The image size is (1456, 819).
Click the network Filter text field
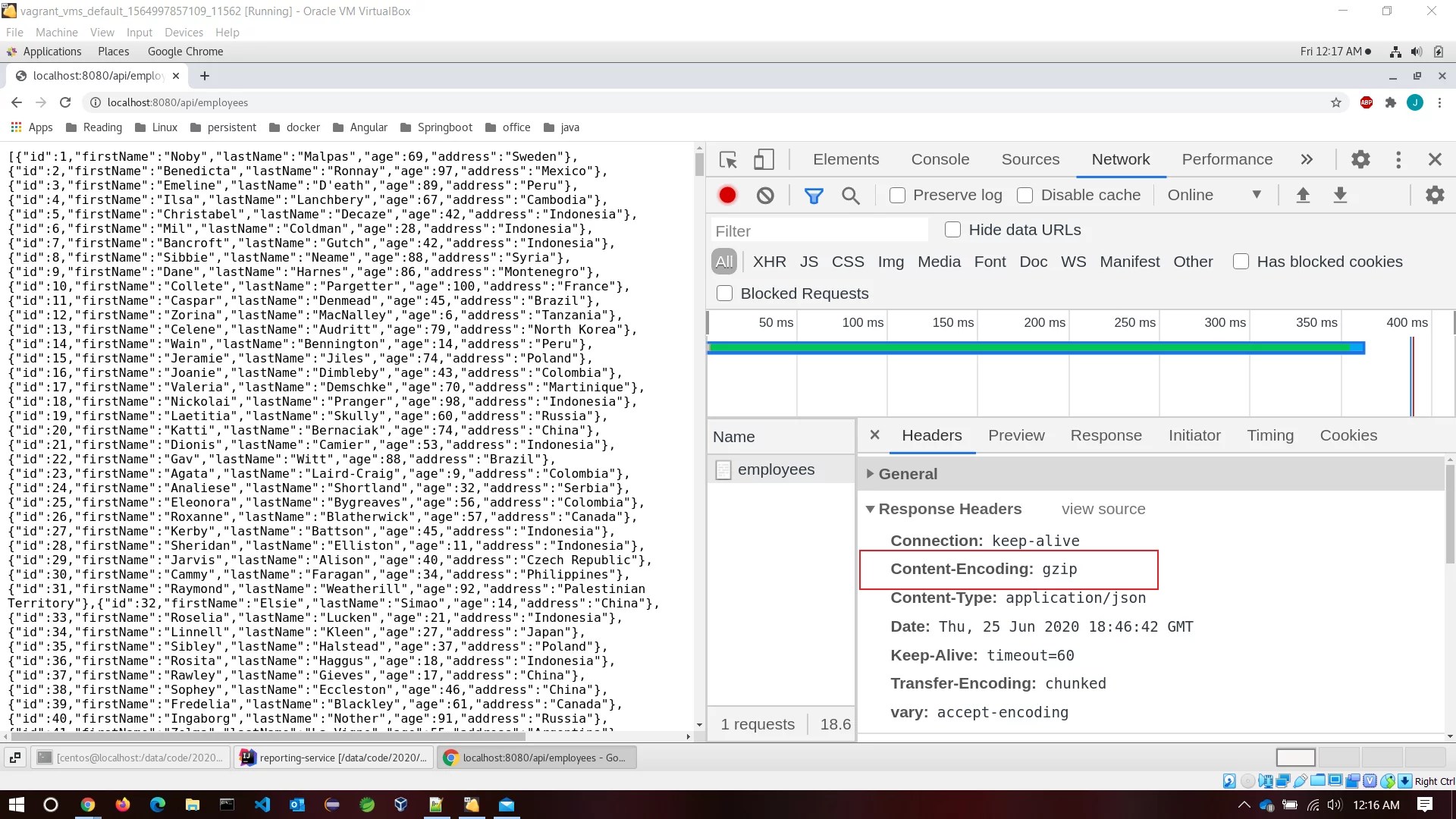point(819,231)
